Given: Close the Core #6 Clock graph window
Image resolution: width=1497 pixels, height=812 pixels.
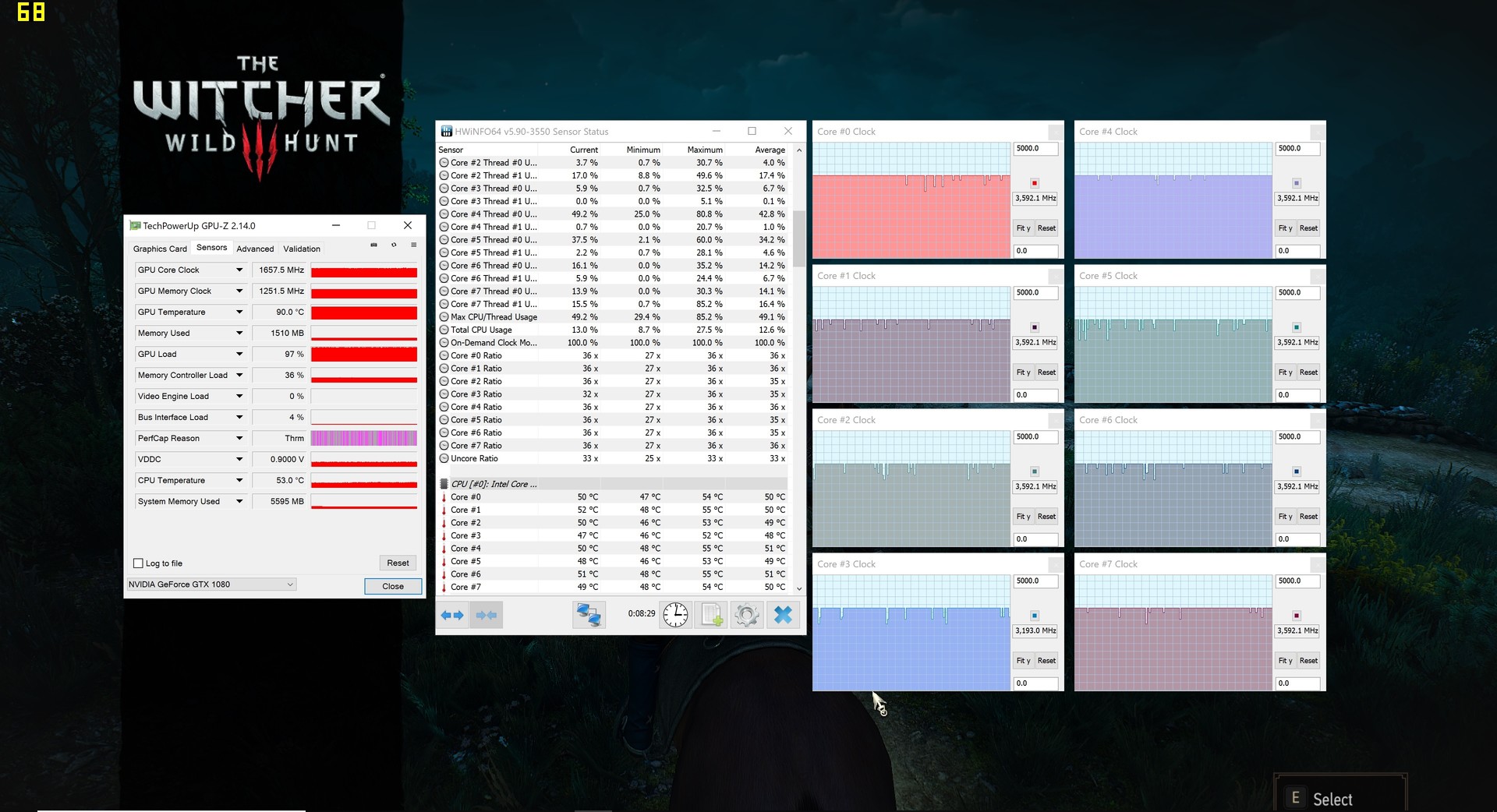Looking at the screenshot, I should (1317, 420).
